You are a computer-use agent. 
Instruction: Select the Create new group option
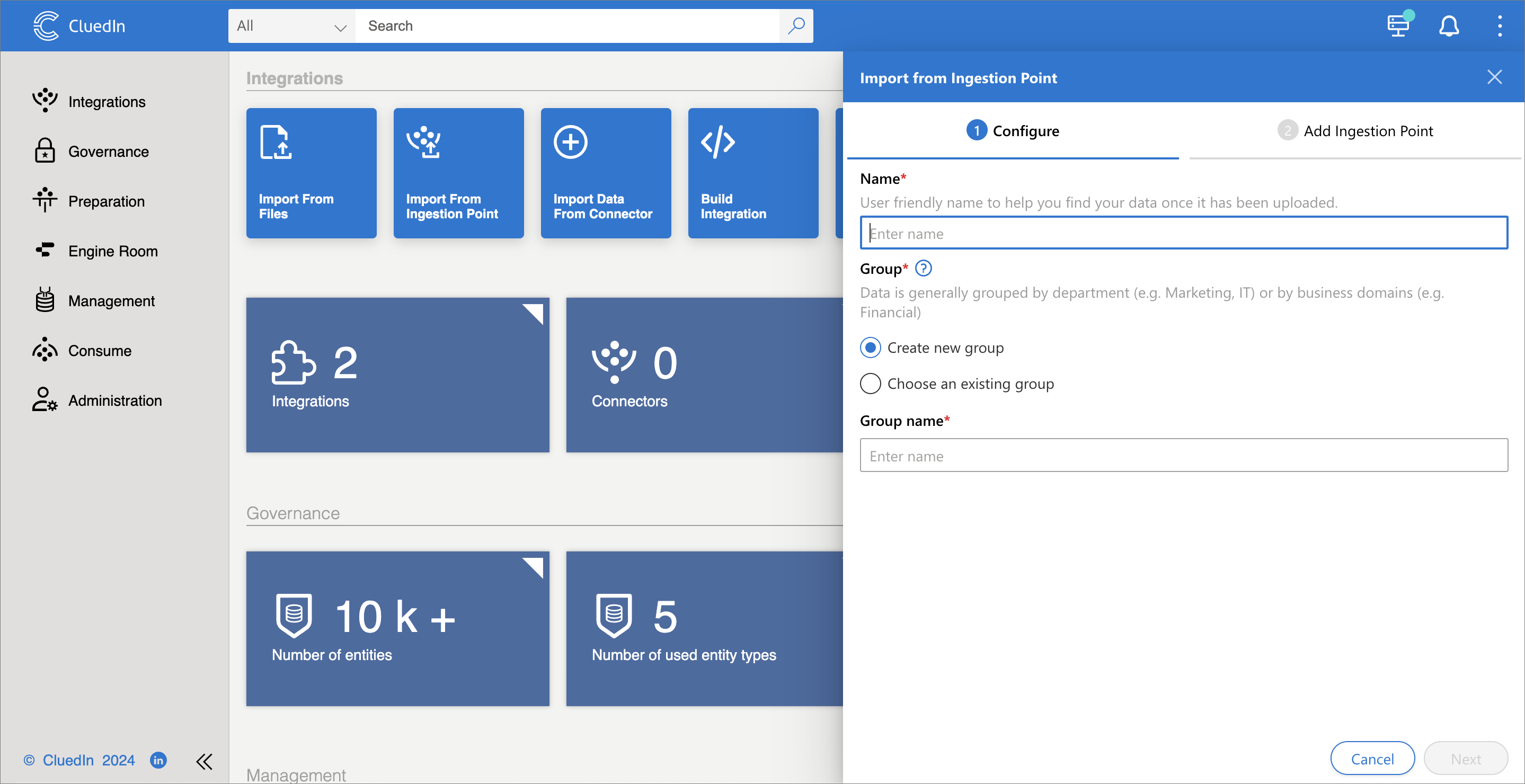point(870,348)
